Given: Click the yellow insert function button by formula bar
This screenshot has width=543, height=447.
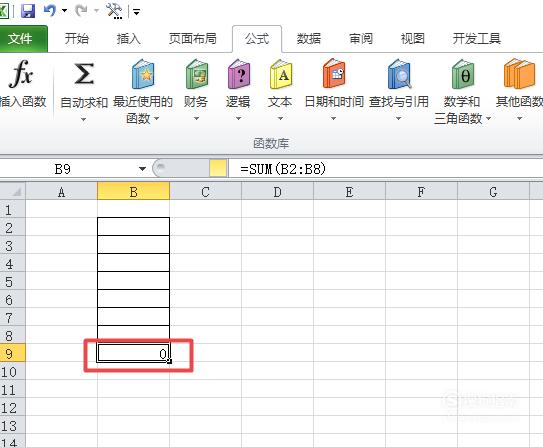Looking at the screenshot, I should [x=218, y=168].
